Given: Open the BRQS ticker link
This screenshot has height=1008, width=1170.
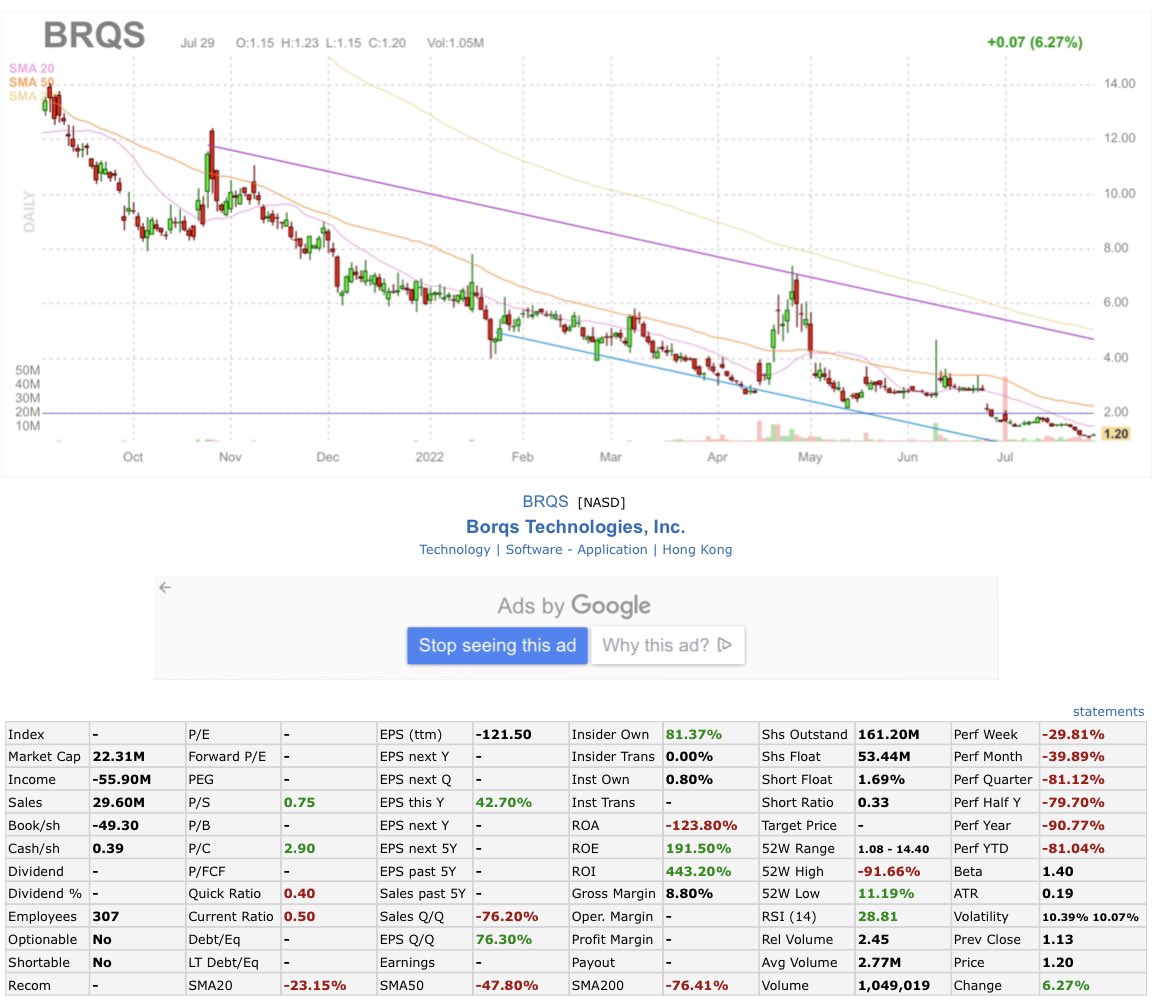Looking at the screenshot, I should (545, 501).
